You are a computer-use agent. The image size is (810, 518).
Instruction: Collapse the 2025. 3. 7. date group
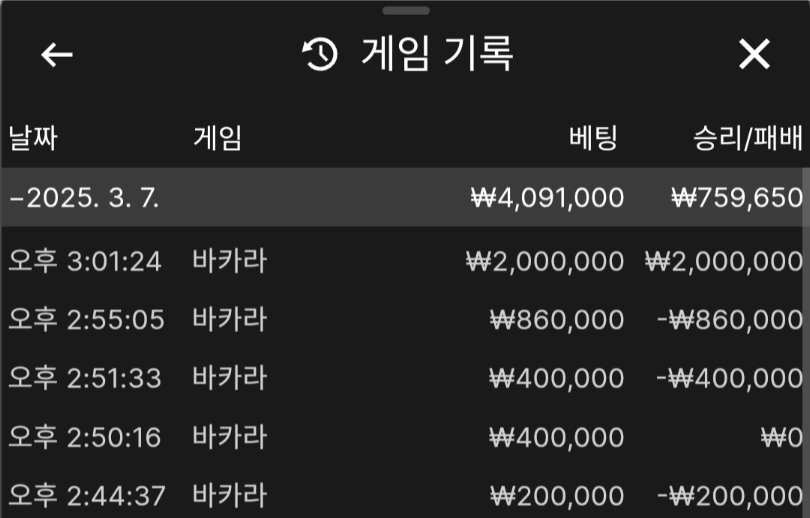(84, 197)
